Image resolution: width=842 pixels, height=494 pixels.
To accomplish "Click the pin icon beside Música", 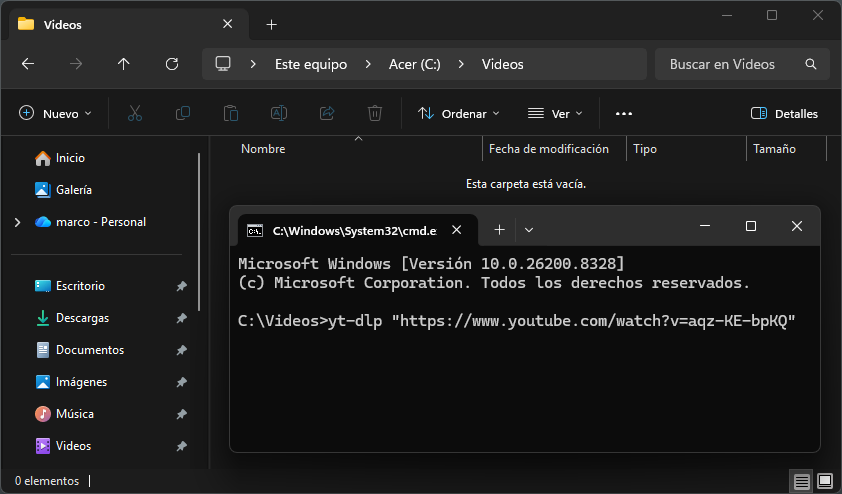I will [x=182, y=414].
